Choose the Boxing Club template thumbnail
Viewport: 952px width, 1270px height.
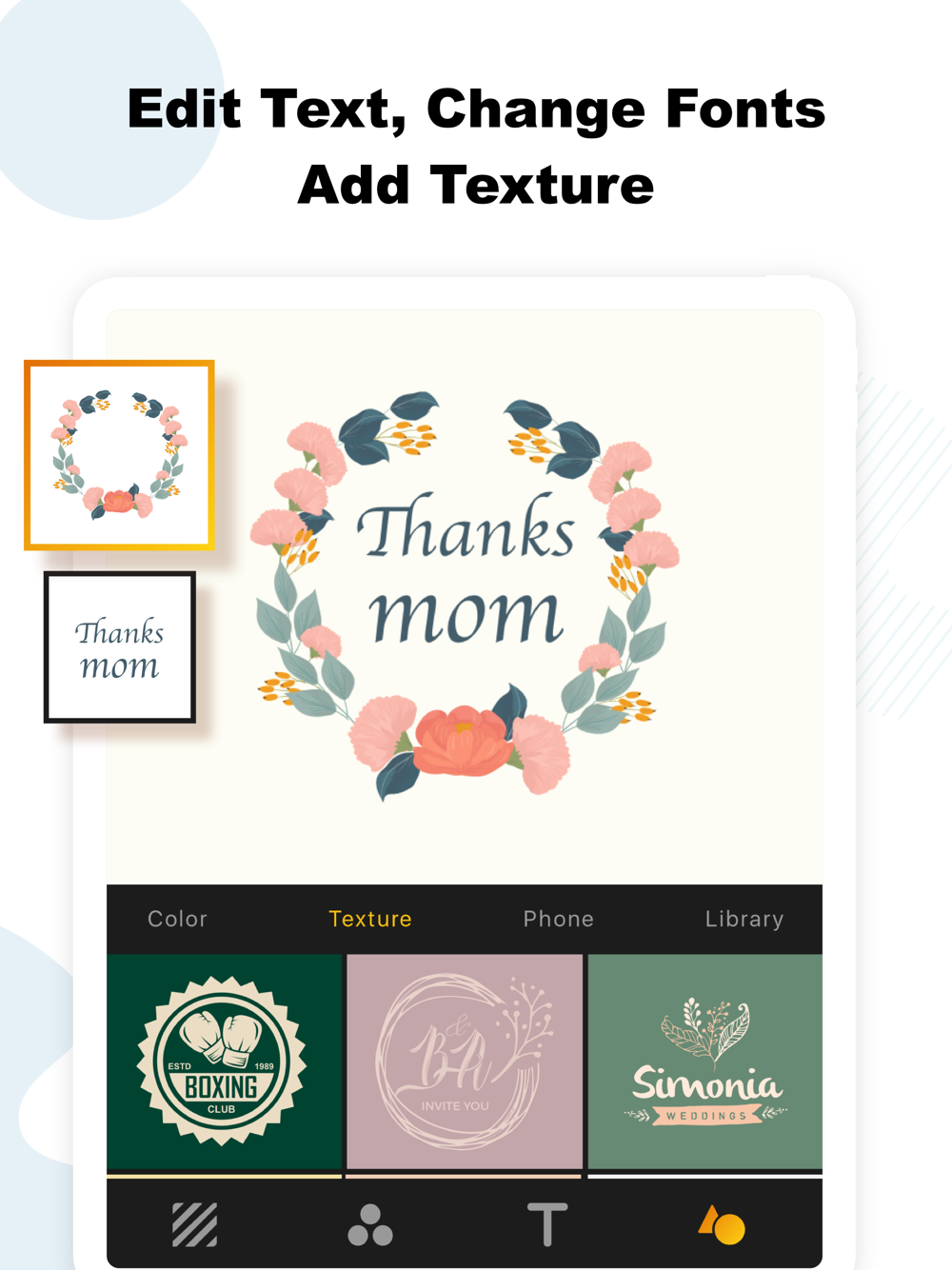(x=225, y=1062)
